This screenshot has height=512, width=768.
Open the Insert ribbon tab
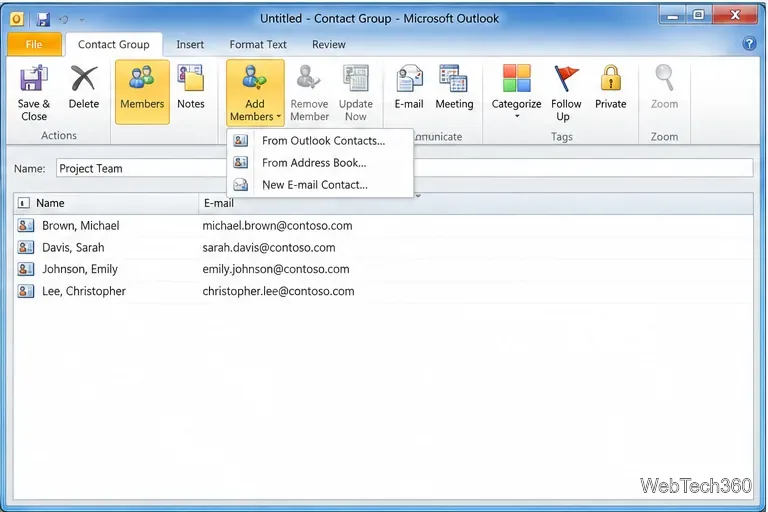tap(190, 45)
